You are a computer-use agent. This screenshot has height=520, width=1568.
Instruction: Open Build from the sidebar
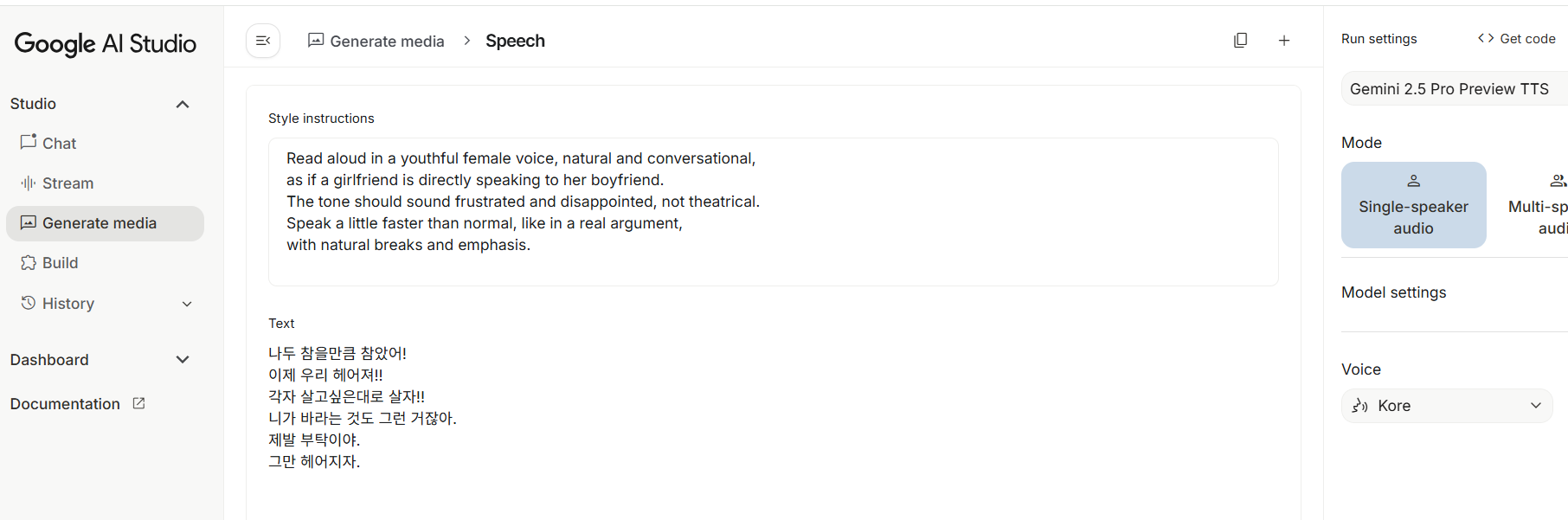coord(60,263)
